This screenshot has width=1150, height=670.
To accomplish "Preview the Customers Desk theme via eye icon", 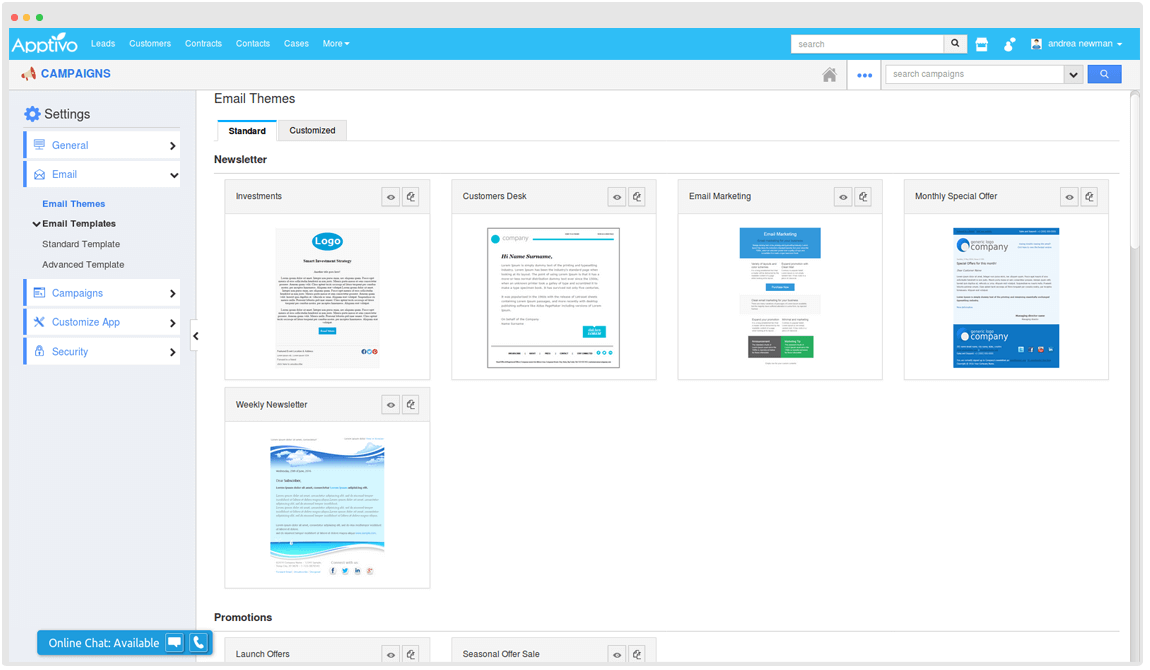I will pos(617,197).
